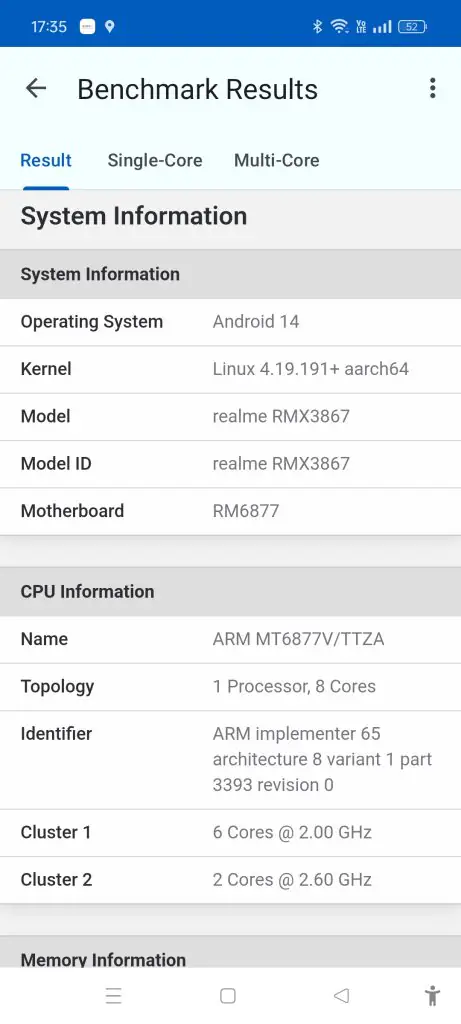Open the three-dot overflow menu
461x1024 pixels.
[432, 88]
